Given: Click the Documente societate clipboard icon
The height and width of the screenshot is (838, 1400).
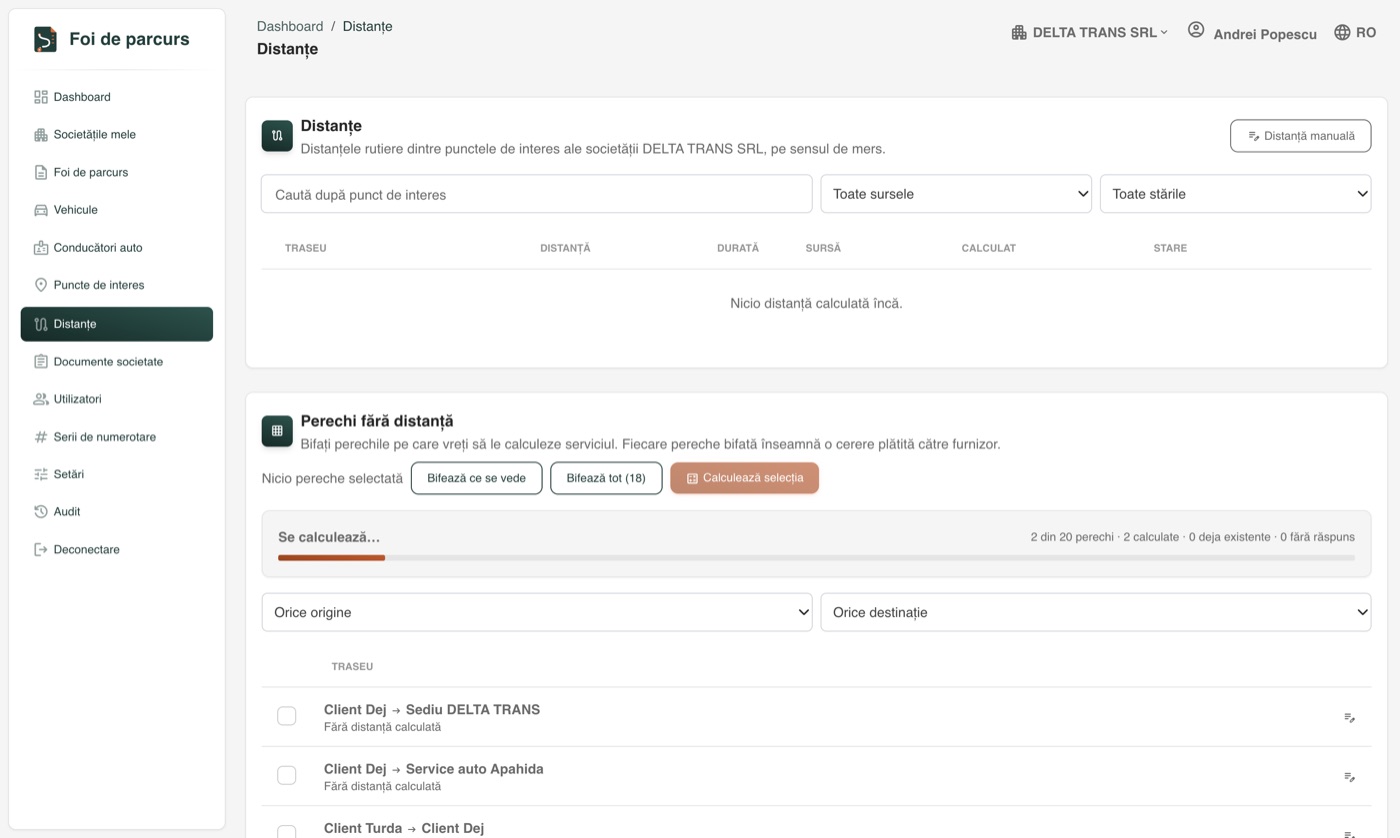Looking at the screenshot, I should click(x=41, y=362).
